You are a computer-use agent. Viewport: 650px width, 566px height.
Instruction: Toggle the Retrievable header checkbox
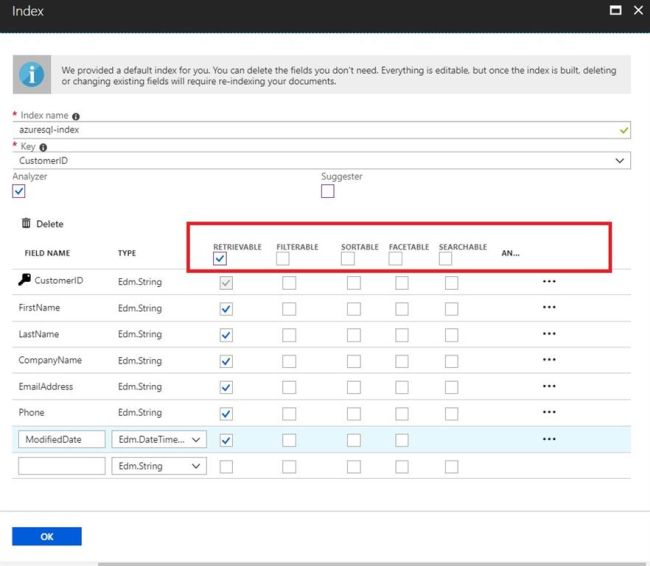click(x=220, y=259)
